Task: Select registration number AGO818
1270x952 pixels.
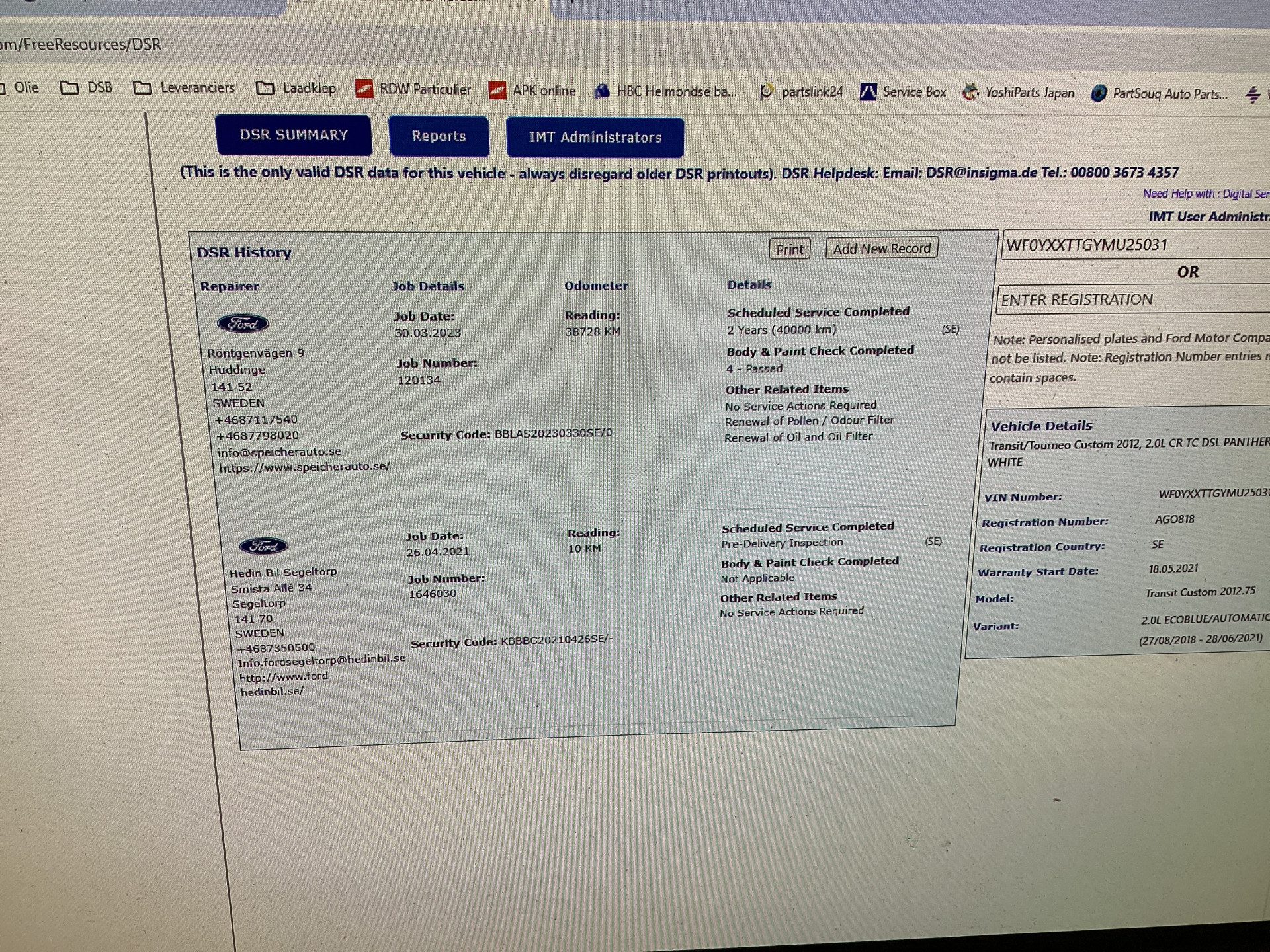Action: (x=1174, y=519)
